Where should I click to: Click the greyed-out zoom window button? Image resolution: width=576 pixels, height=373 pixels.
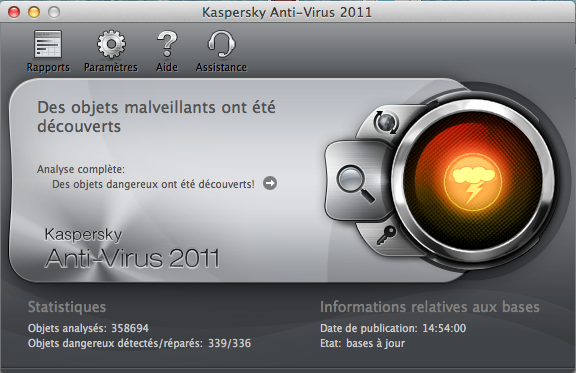pyautogui.click(x=54, y=12)
